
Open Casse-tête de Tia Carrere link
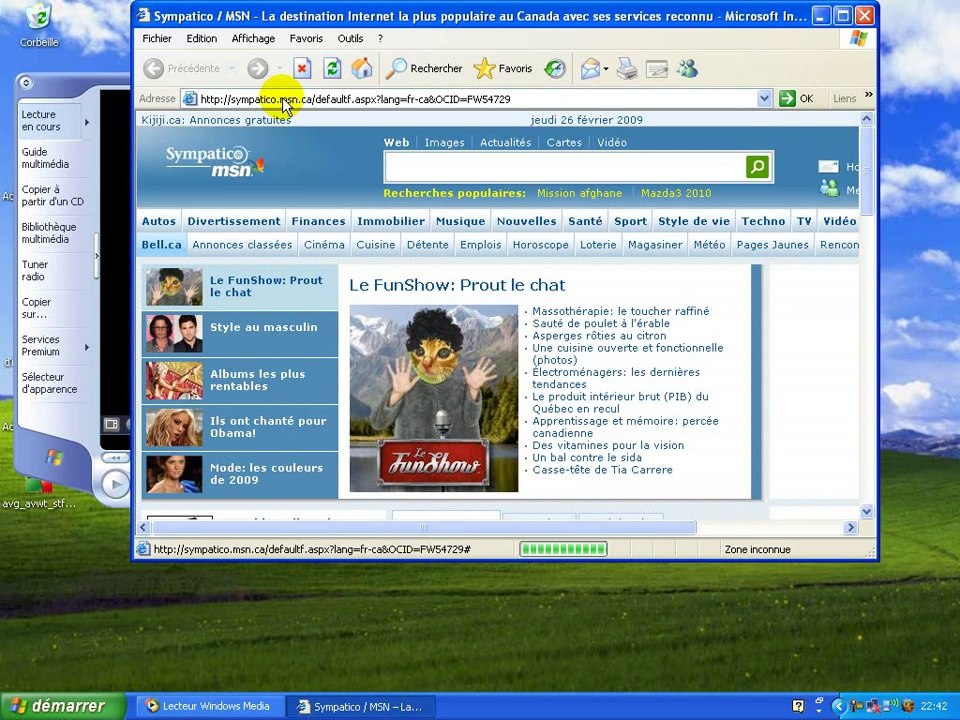tap(602, 470)
